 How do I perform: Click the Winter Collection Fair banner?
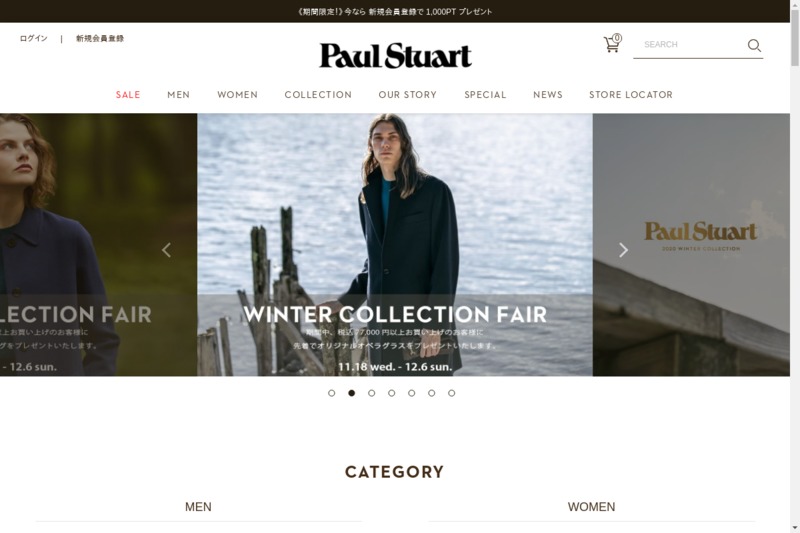(395, 245)
